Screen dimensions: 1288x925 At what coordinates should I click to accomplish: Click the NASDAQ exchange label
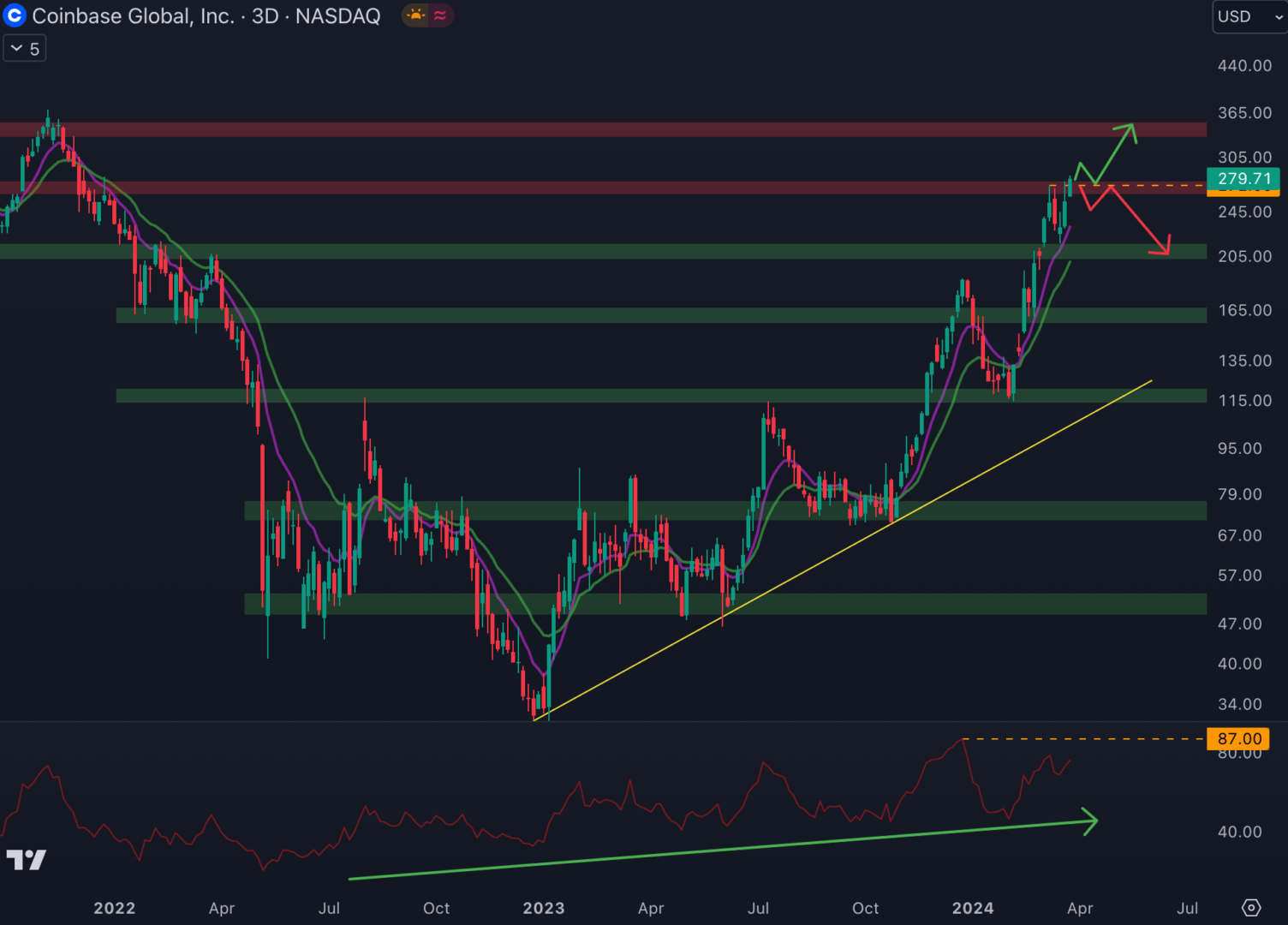(x=337, y=16)
